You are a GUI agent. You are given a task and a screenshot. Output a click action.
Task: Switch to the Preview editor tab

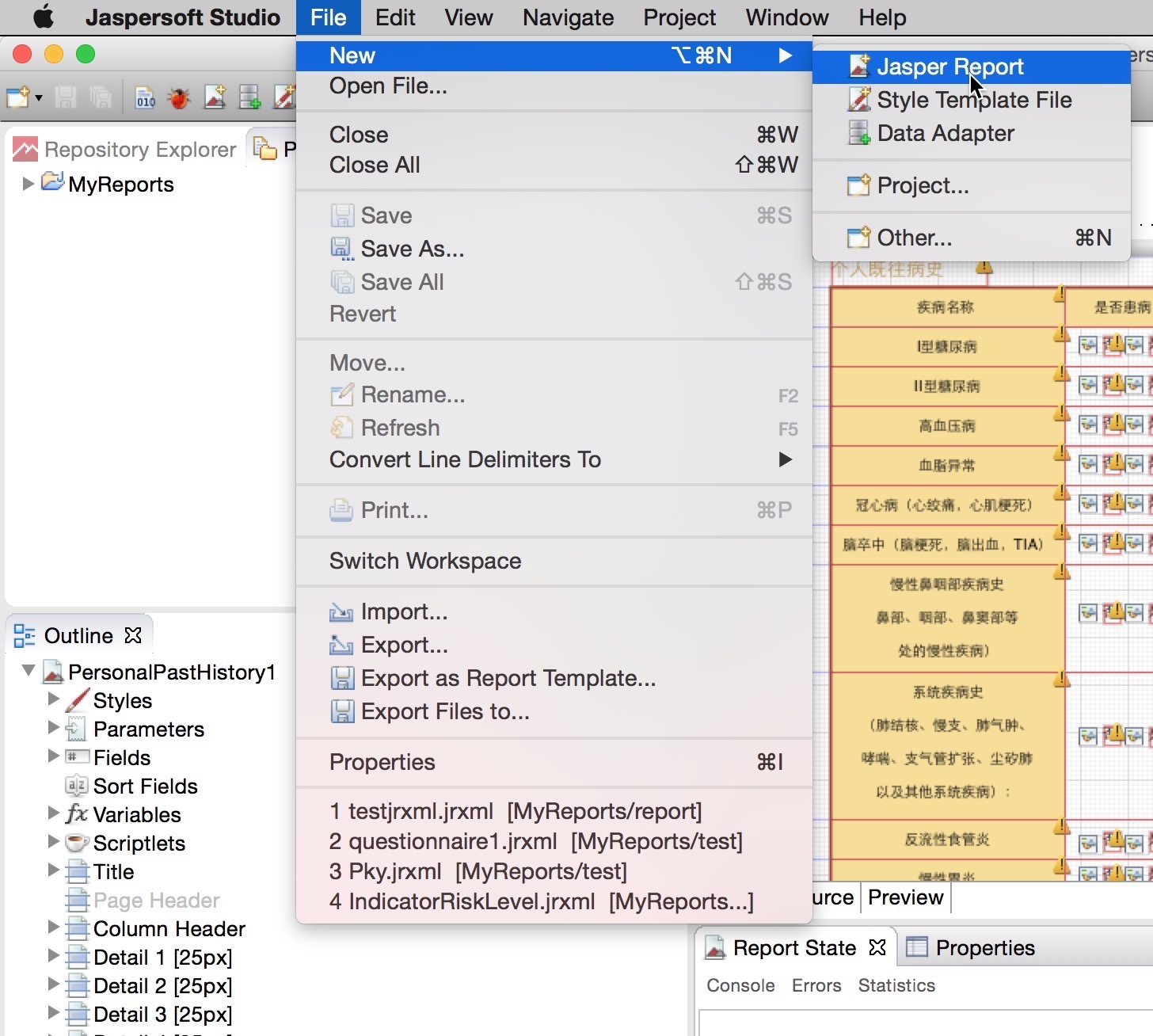point(905,897)
